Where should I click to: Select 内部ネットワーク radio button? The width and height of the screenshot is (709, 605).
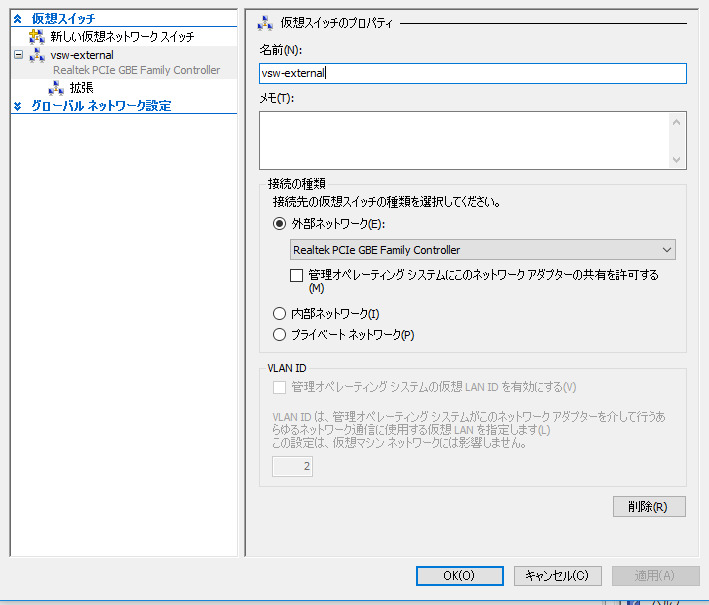[x=280, y=314]
